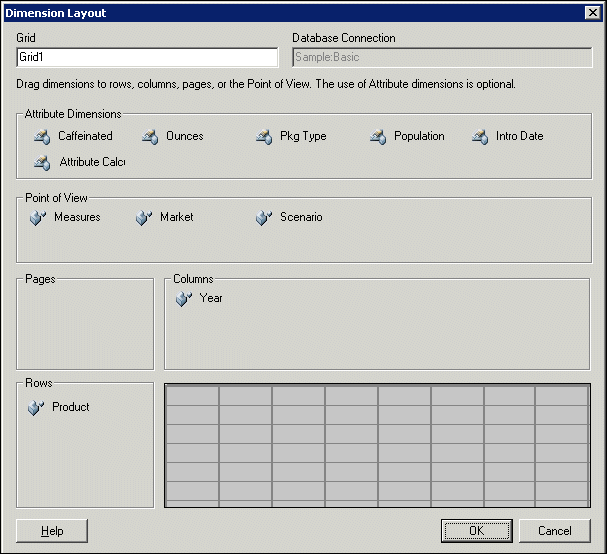The image size is (607, 554).
Task: Select the Year dimension icon in Columns
Action: 184,299
